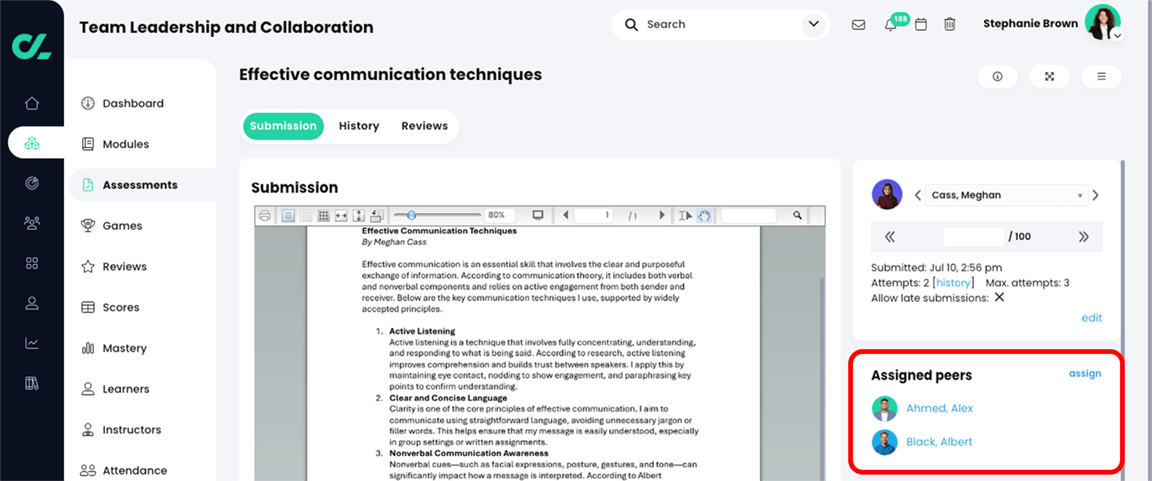Switch to the Submission tab
1152x481 pixels.
[x=283, y=126]
